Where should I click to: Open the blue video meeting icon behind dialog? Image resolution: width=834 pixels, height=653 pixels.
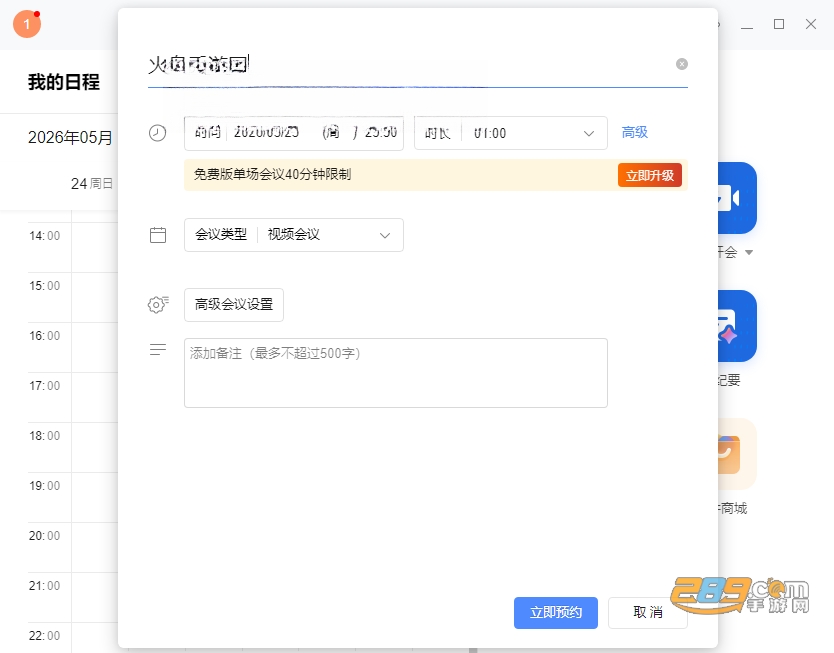[x=737, y=198]
